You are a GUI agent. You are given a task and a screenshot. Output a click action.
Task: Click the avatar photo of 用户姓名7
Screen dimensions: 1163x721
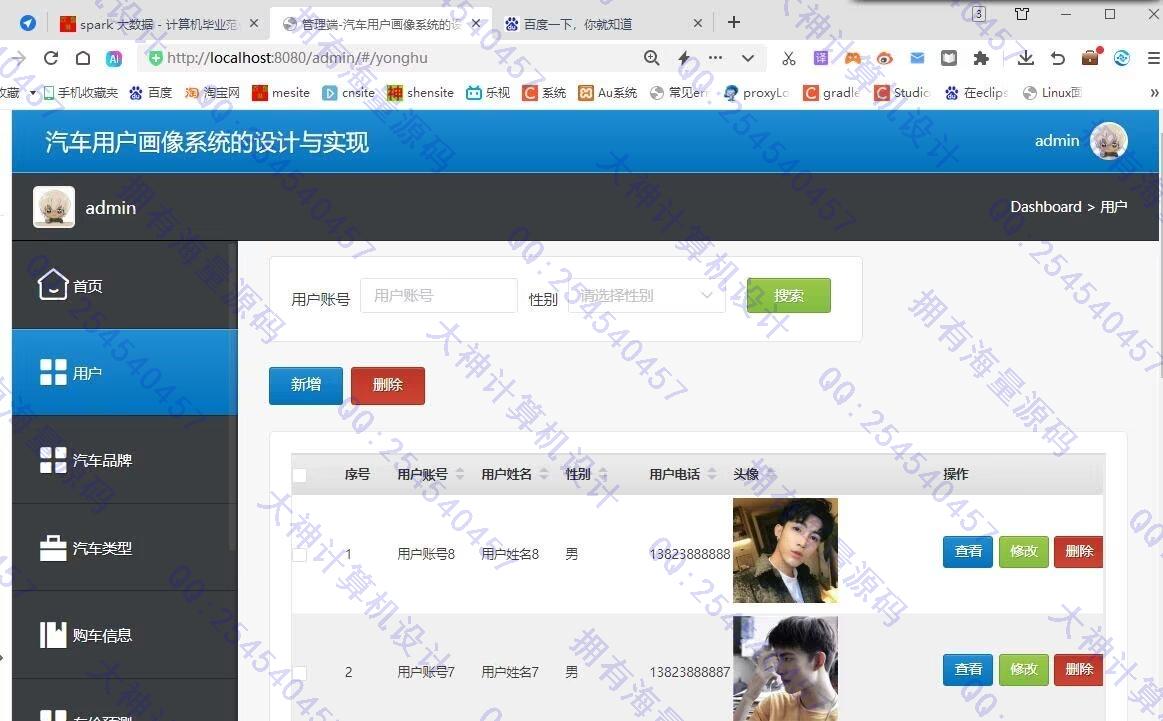(785, 668)
